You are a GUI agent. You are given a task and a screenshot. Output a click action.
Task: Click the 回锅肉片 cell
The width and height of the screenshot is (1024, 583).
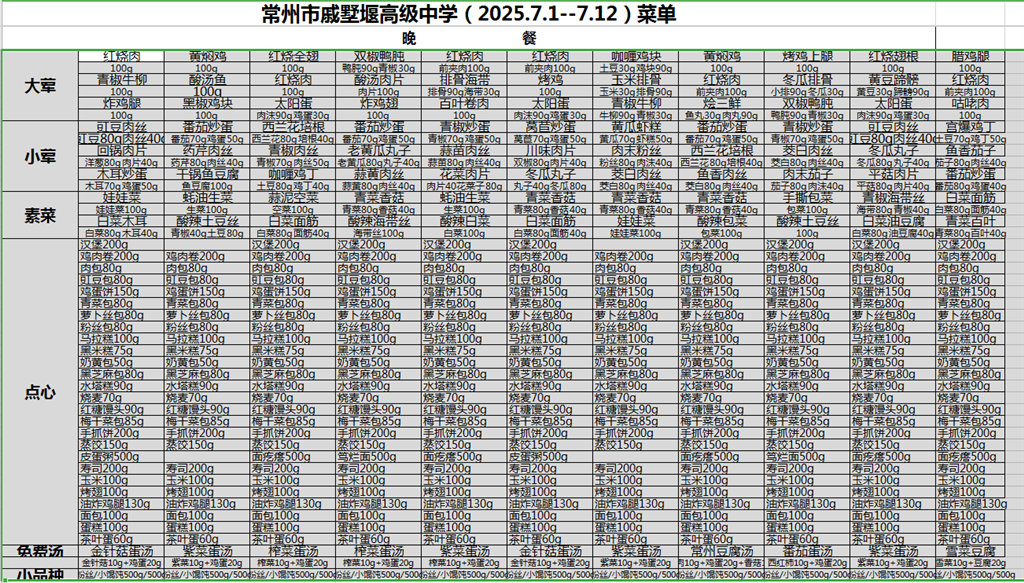pyautogui.click(x=121, y=151)
